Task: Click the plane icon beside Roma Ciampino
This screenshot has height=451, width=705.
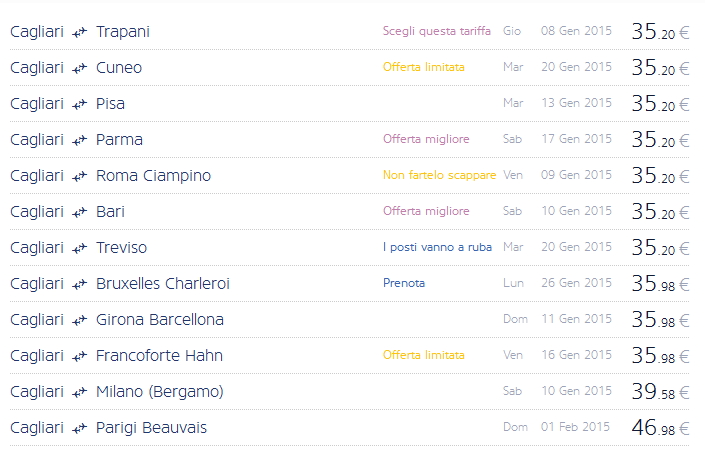Action: click(80, 176)
